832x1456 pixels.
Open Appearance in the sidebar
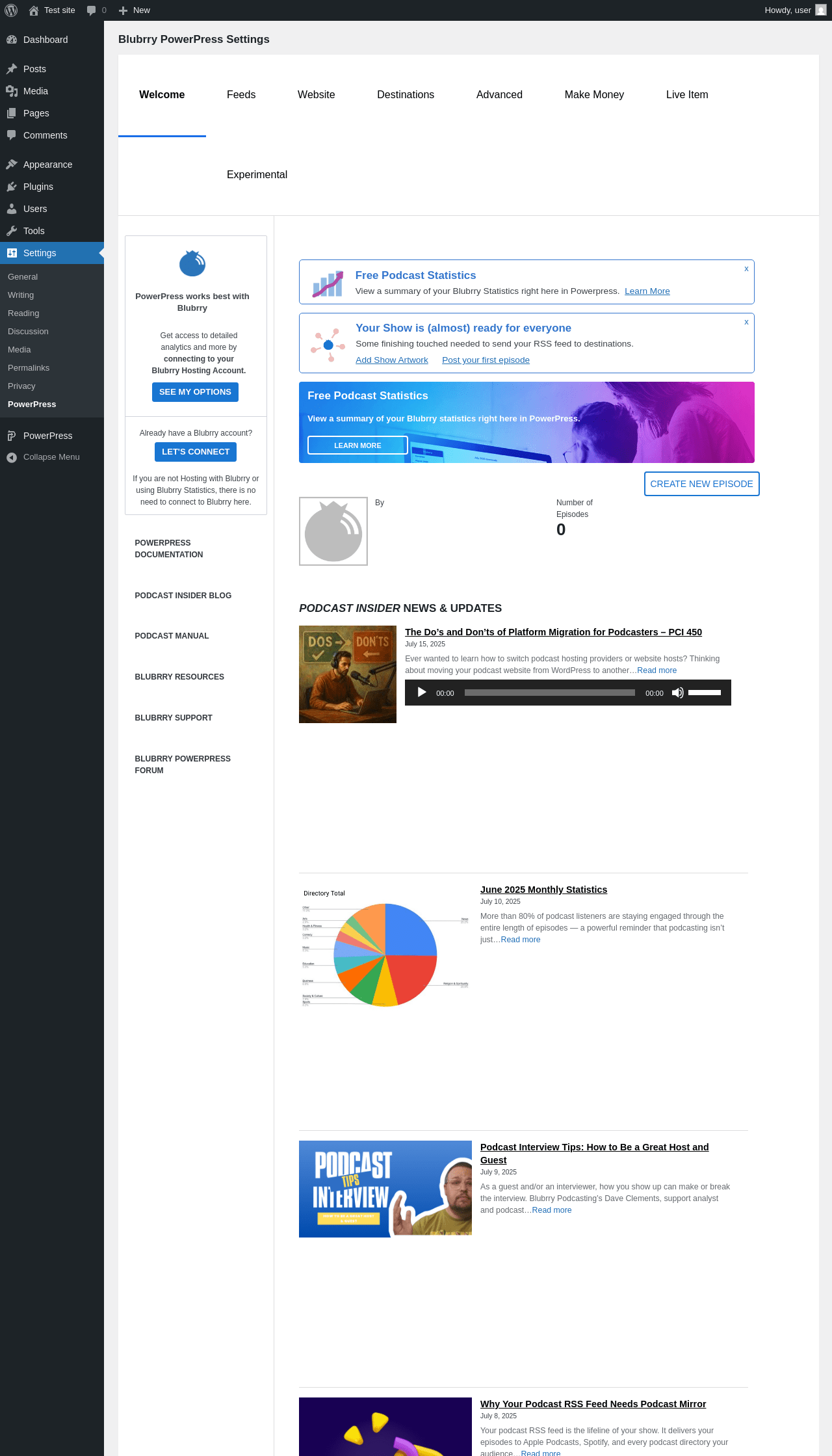pos(52,165)
